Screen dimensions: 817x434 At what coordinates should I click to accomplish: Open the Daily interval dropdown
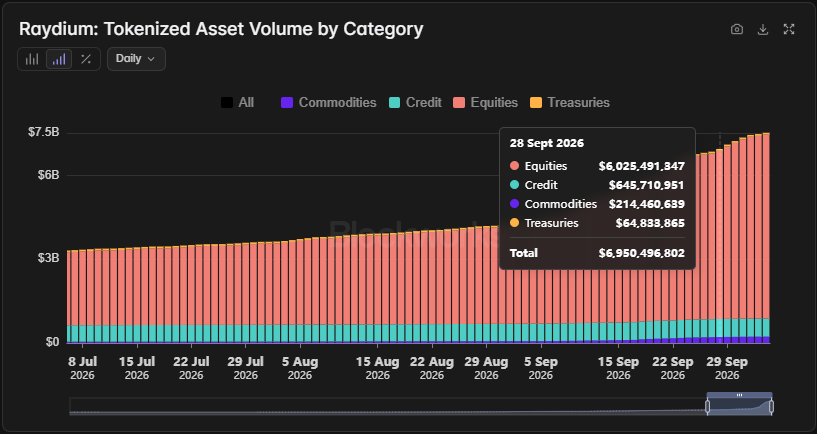point(136,59)
